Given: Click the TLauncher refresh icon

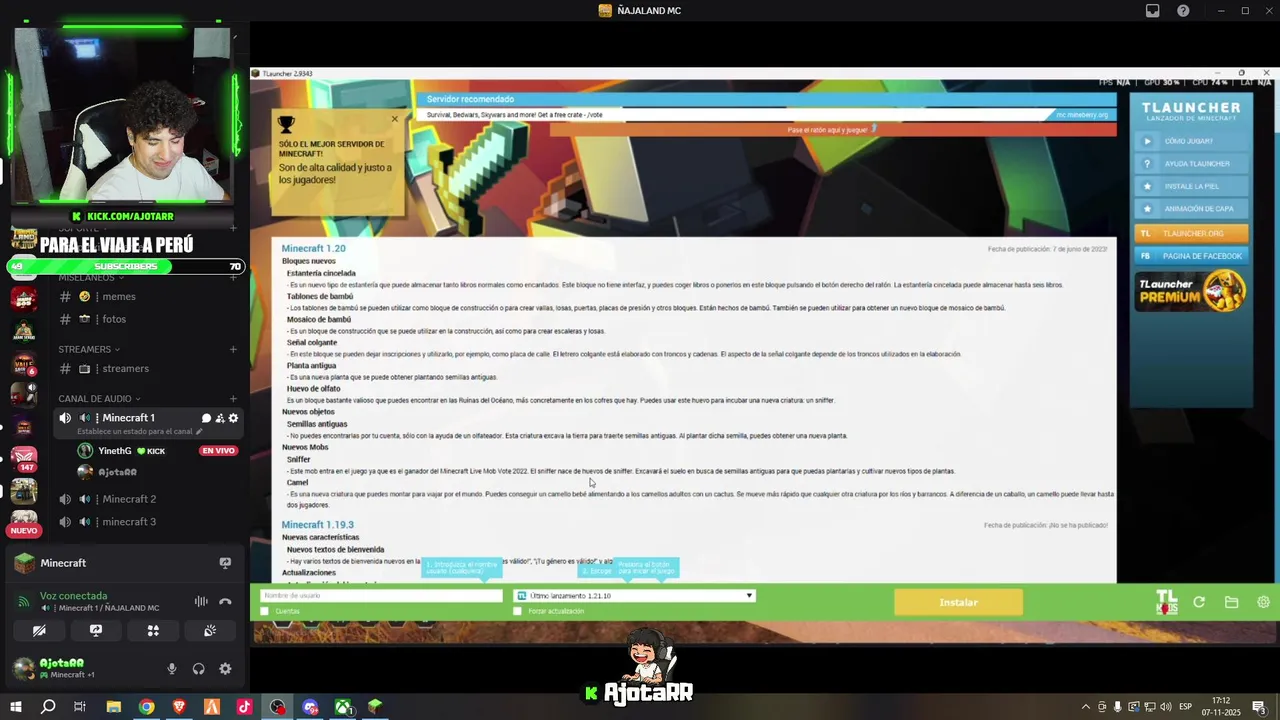Looking at the screenshot, I should coord(1199,602).
